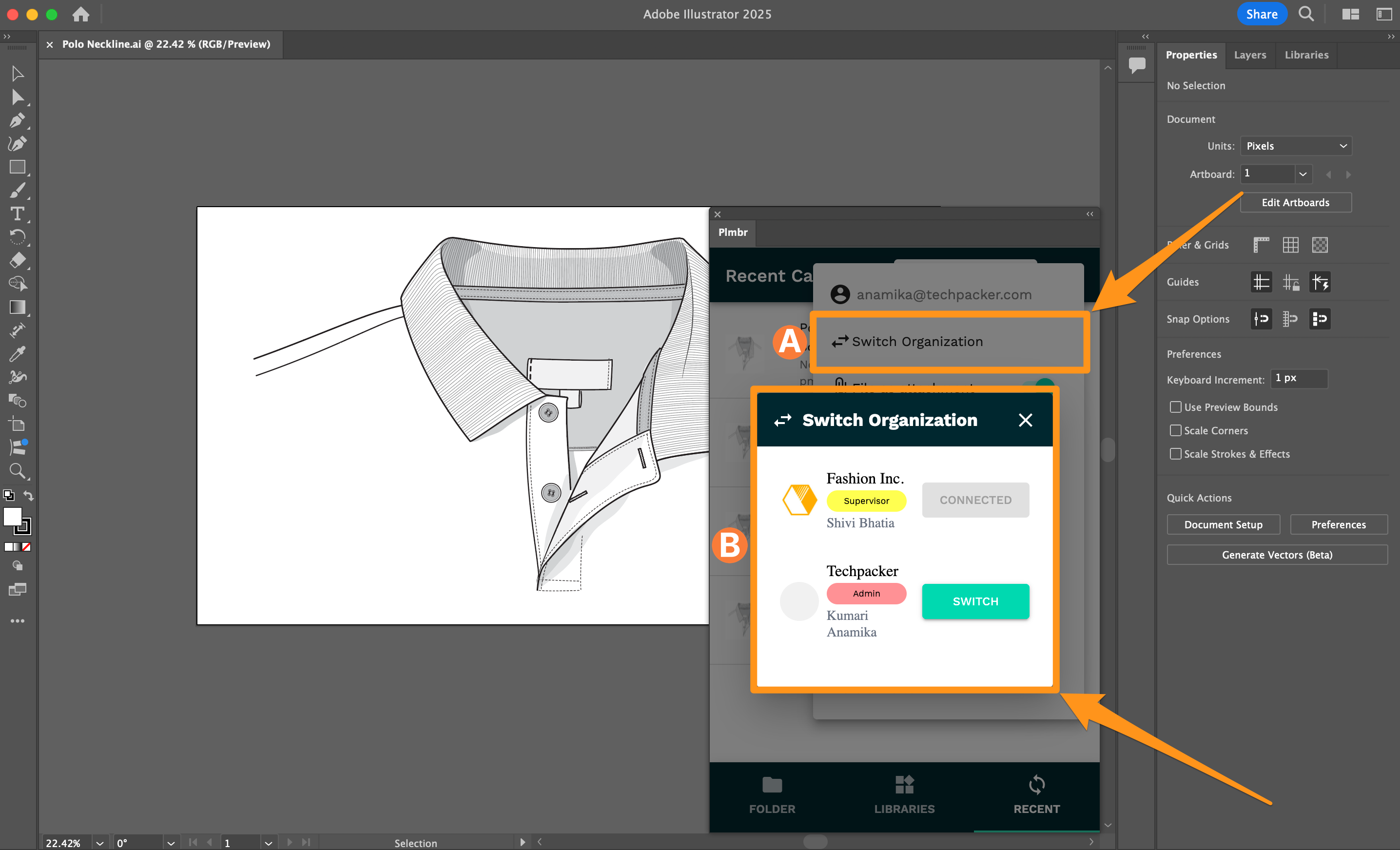Click the Keyboard Increment input field
Image resolution: width=1400 pixels, height=850 pixels.
pos(1299,378)
